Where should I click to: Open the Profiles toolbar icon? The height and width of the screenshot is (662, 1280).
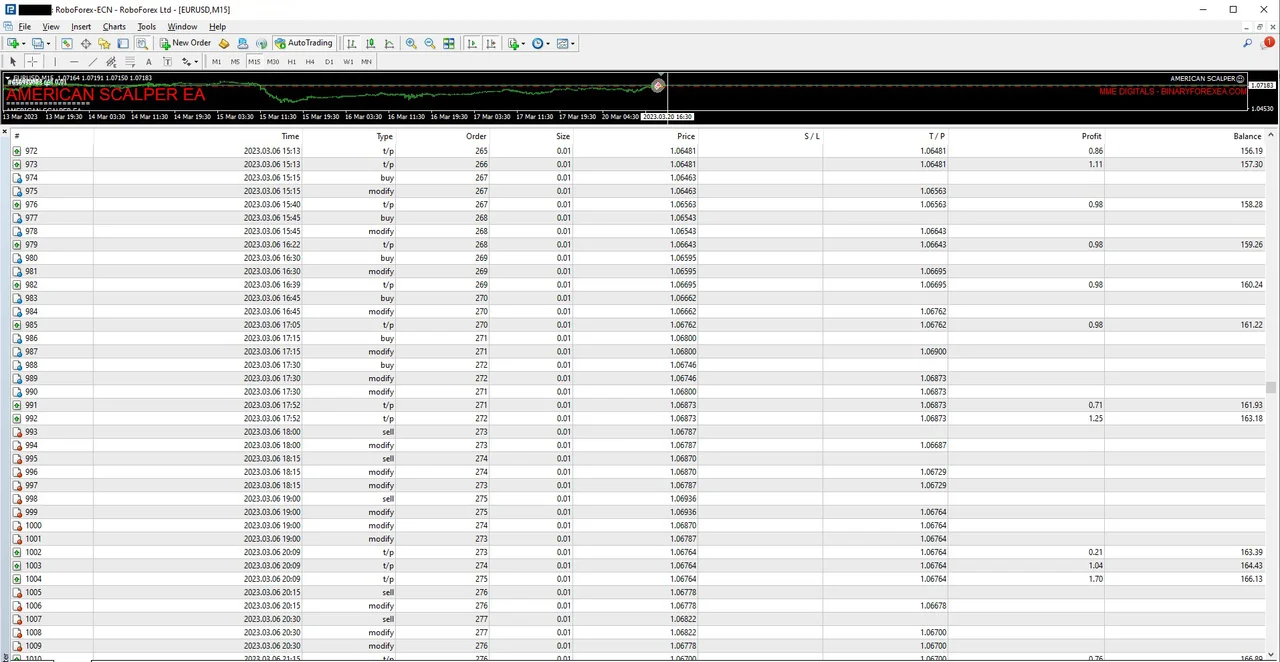coord(38,43)
